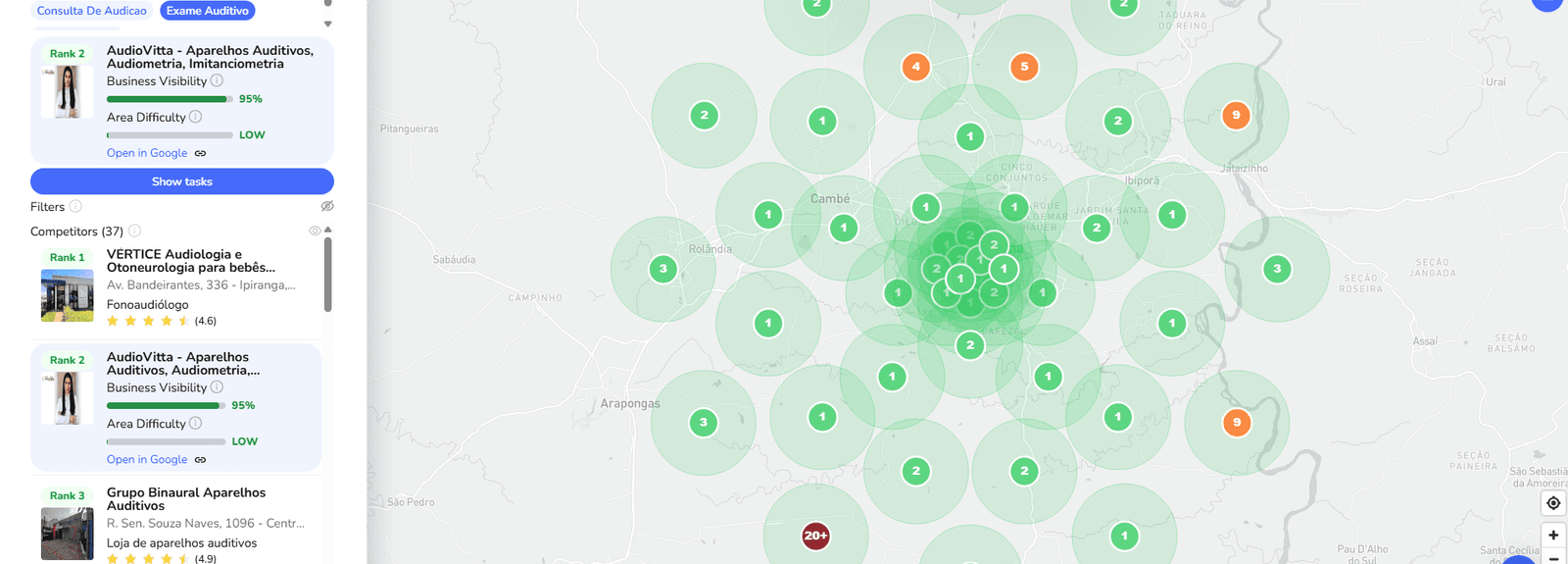The width and height of the screenshot is (1568, 564).
Task: Click the Filters info icon
Action: [75, 207]
